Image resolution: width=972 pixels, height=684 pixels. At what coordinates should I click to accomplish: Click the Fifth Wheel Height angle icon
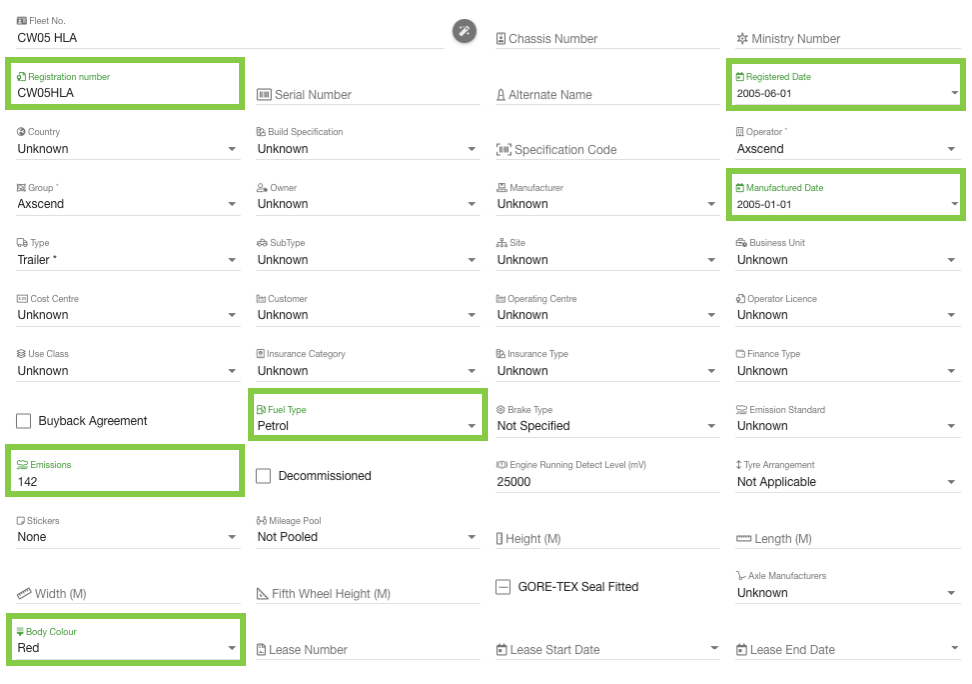[263, 594]
